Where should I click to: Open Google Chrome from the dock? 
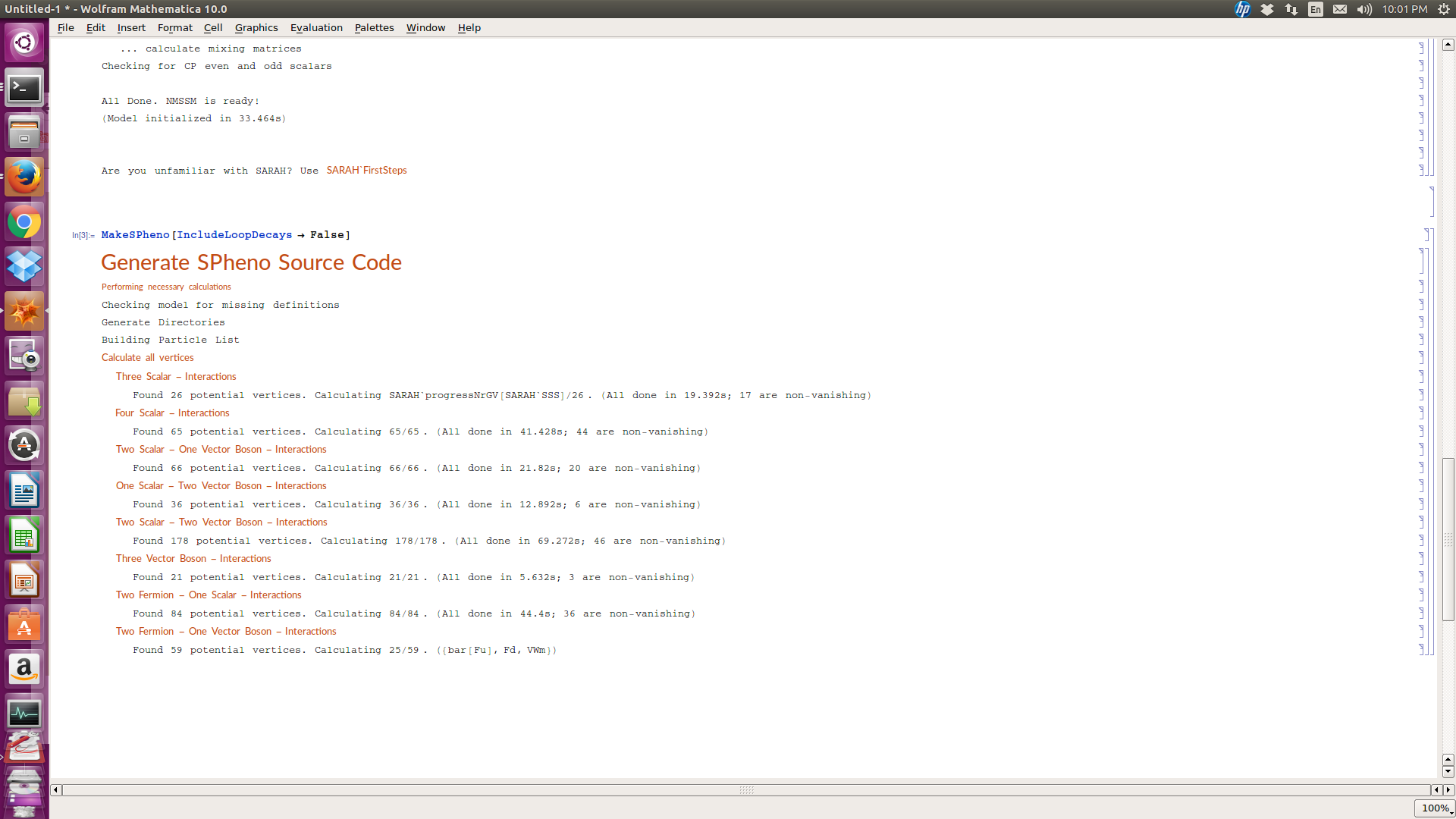[24, 222]
